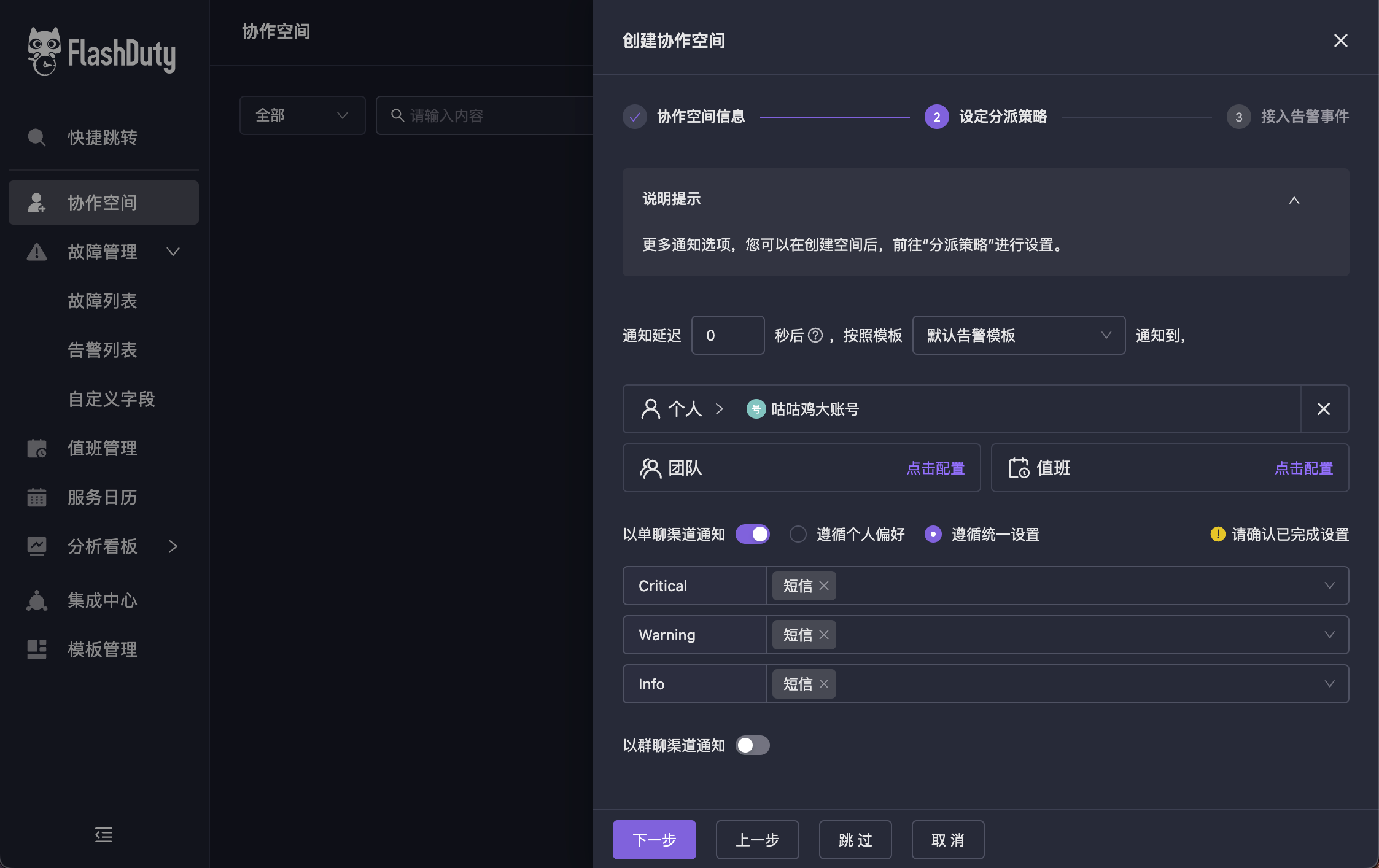Open 集成中心 from the sidebar

(x=102, y=600)
